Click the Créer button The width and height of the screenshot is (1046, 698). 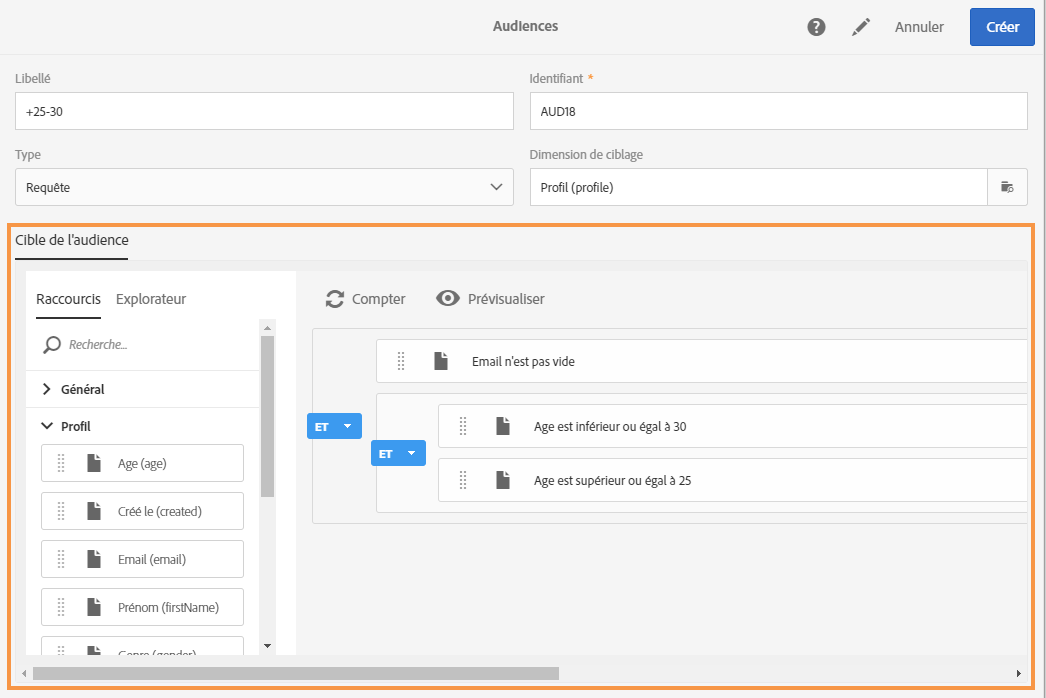[1002, 27]
